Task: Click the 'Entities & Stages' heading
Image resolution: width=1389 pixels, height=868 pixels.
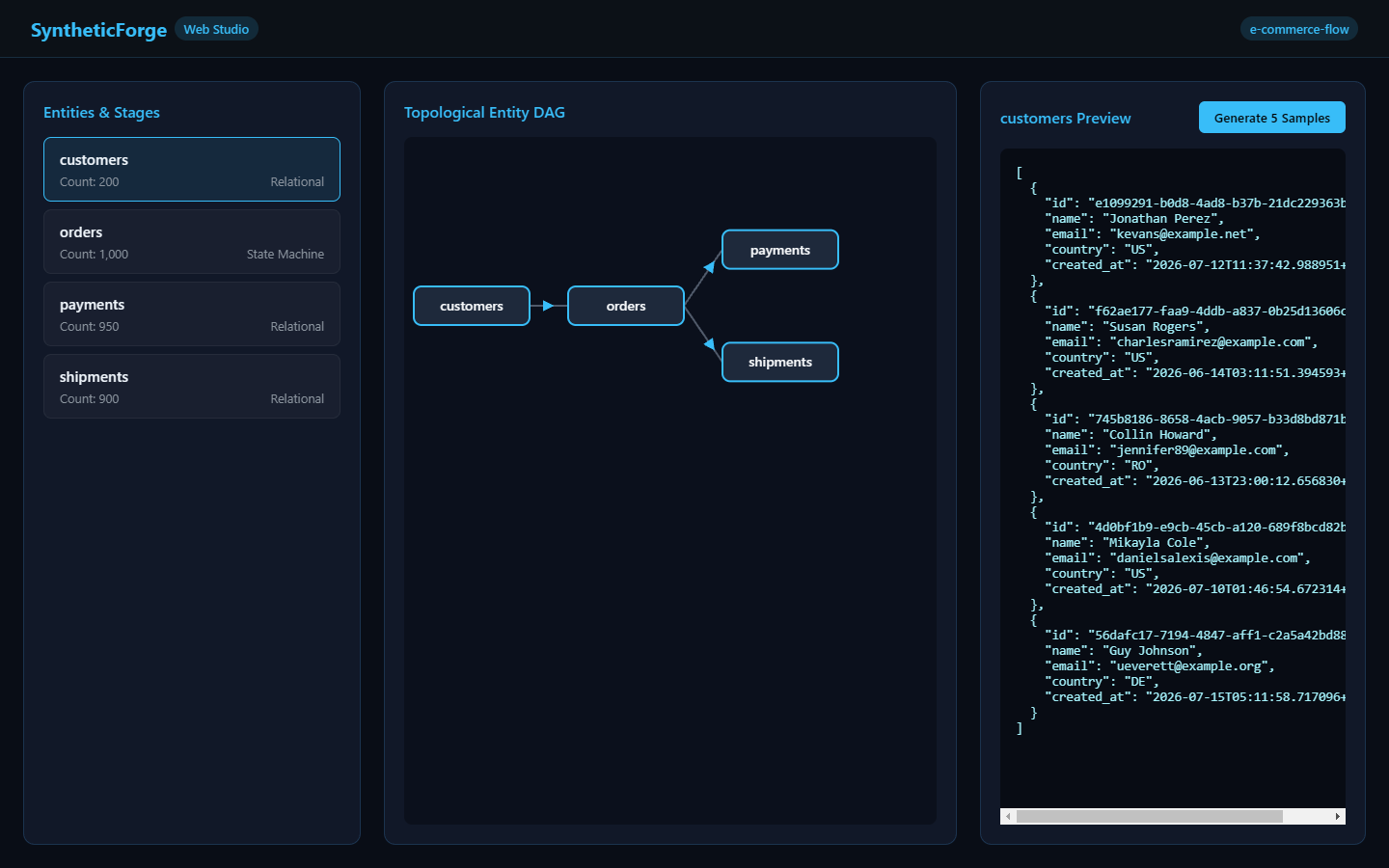Action: point(101,112)
